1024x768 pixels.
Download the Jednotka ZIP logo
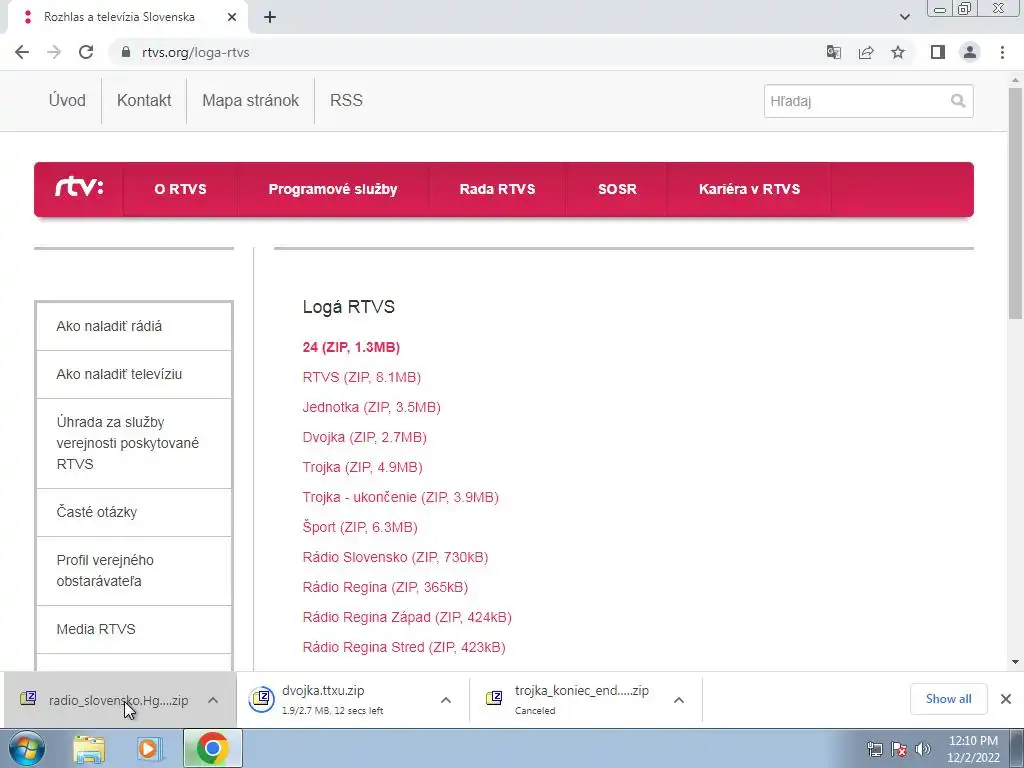372,408
